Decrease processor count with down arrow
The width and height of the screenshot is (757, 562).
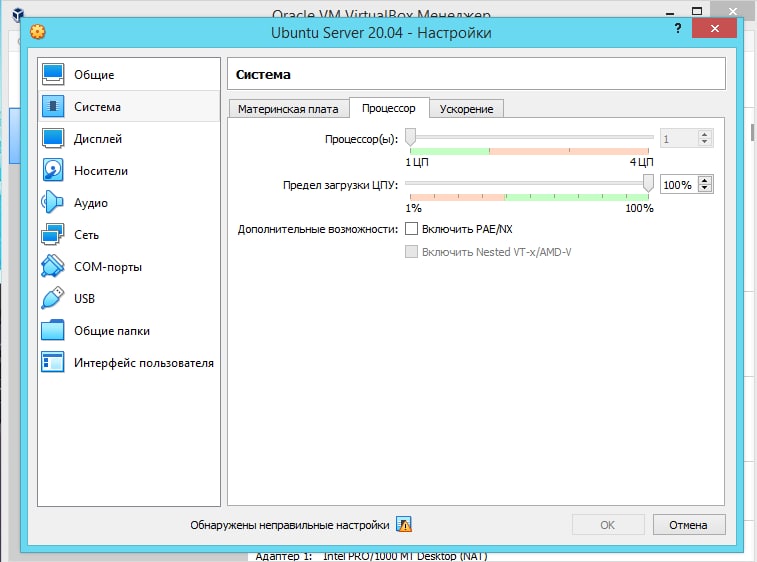click(x=704, y=141)
